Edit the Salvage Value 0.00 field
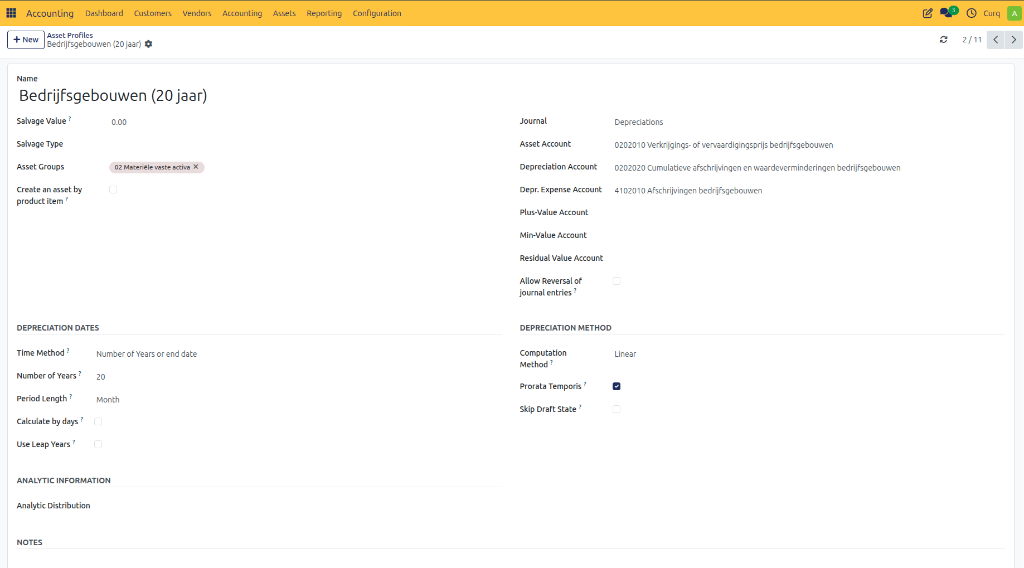 [x=305, y=122]
